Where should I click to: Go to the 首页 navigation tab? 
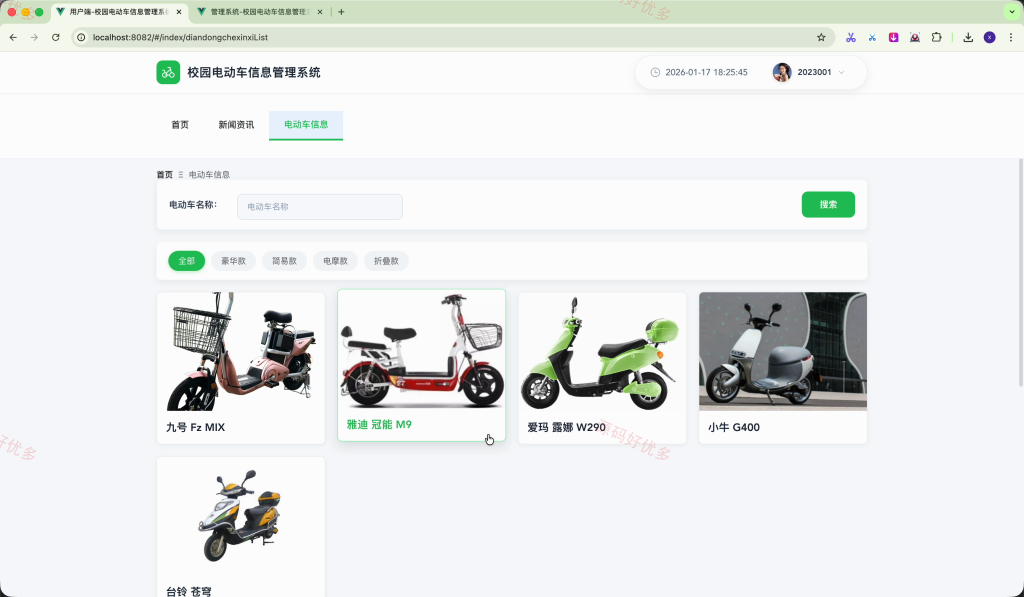coord(180,125)
